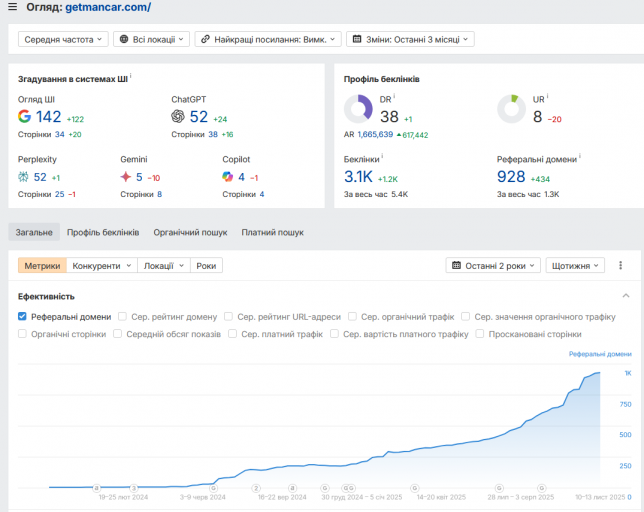Open the Беклінки info icon
The image size is (644, 512).
tap(382, 156)
